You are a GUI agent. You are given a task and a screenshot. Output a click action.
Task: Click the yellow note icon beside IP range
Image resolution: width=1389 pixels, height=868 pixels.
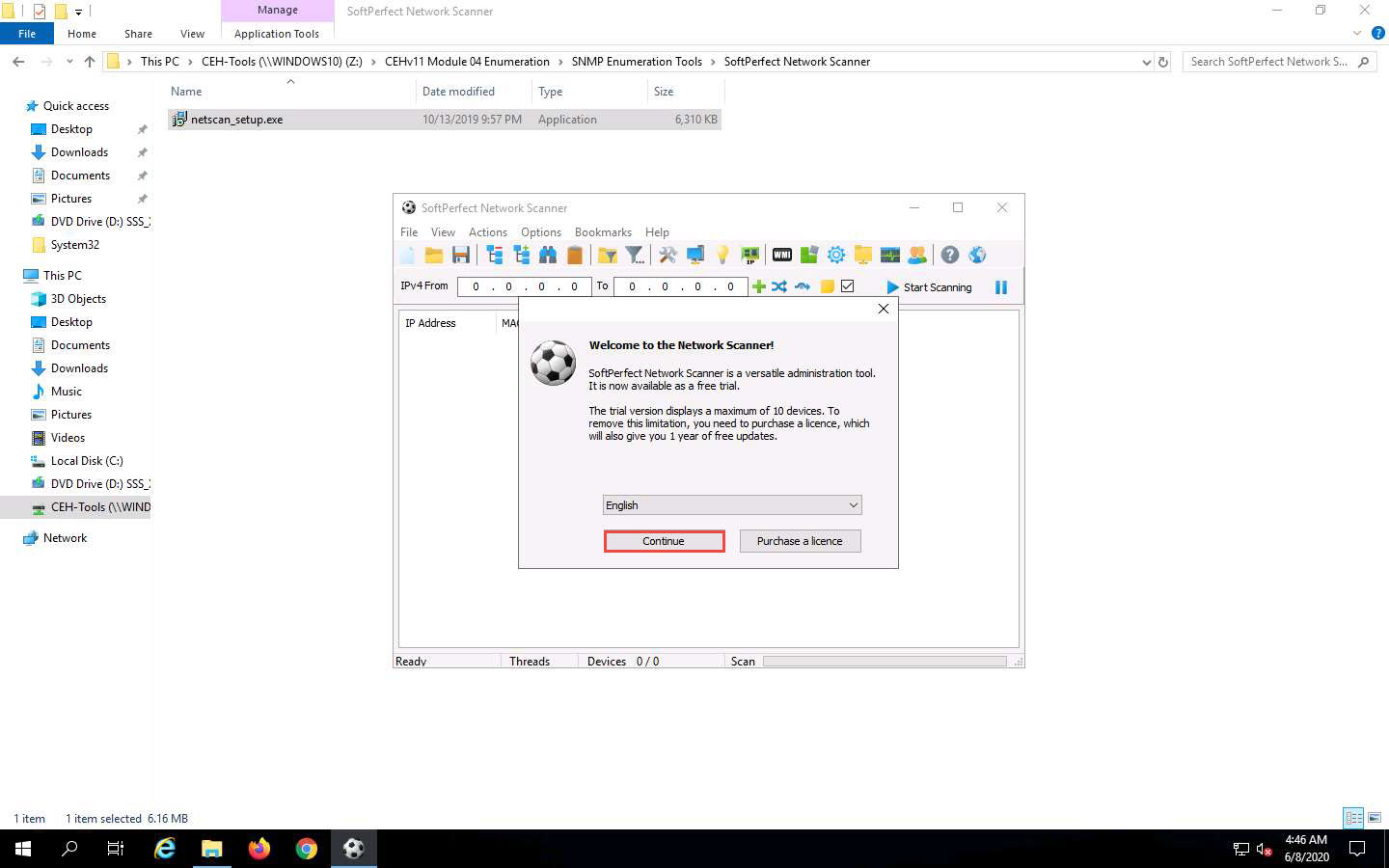click(x=827, y=286)
